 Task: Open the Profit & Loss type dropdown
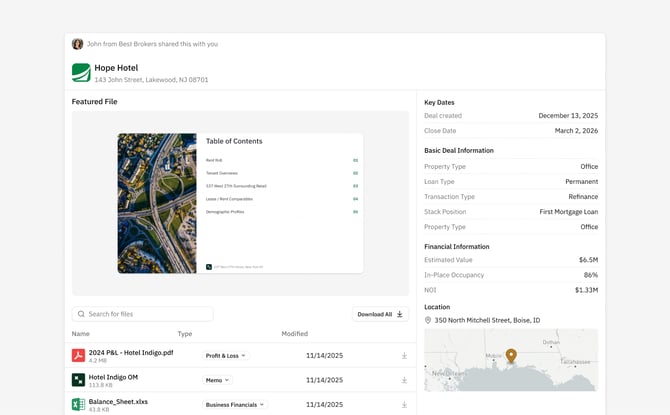[x=225, y=355]
